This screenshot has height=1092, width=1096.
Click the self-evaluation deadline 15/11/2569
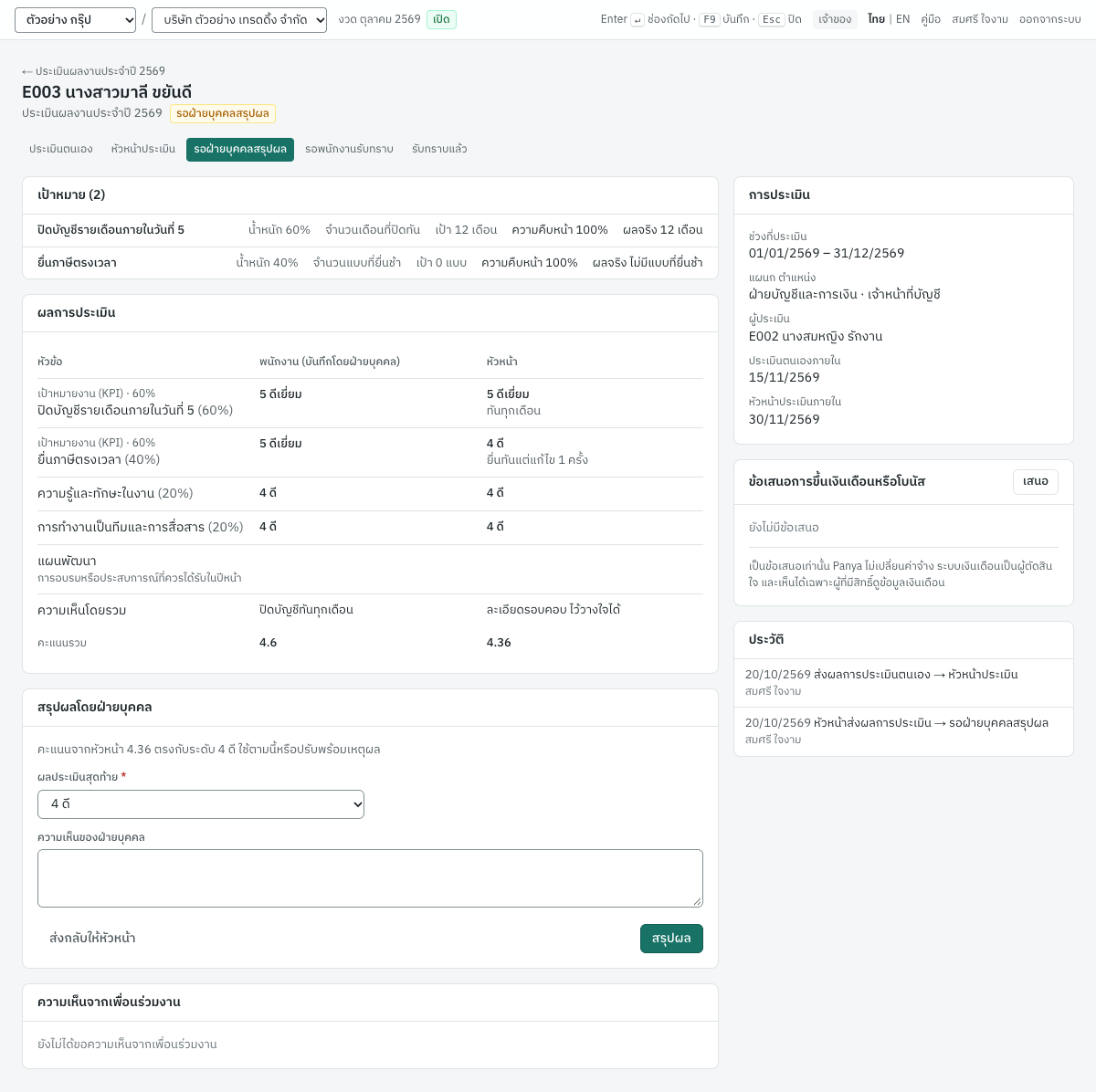785,378
